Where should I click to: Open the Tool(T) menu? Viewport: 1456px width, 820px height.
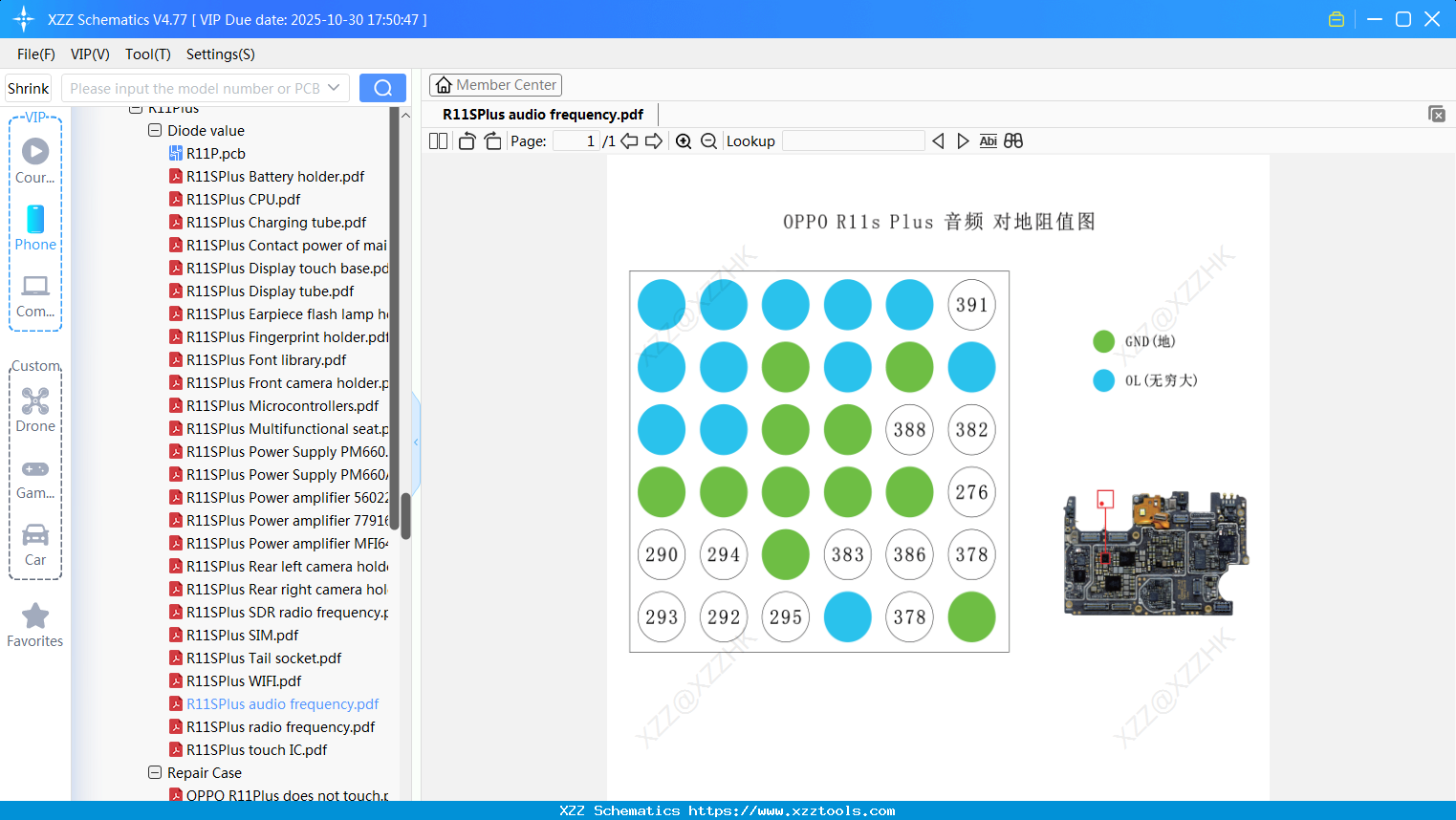[x=148, y=54]
